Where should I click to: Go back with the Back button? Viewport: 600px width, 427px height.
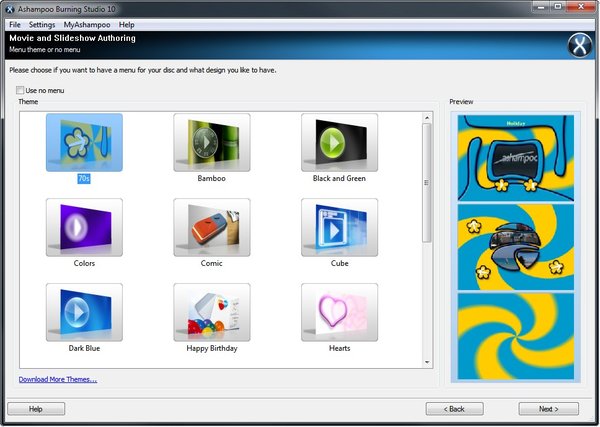[455, 409]
